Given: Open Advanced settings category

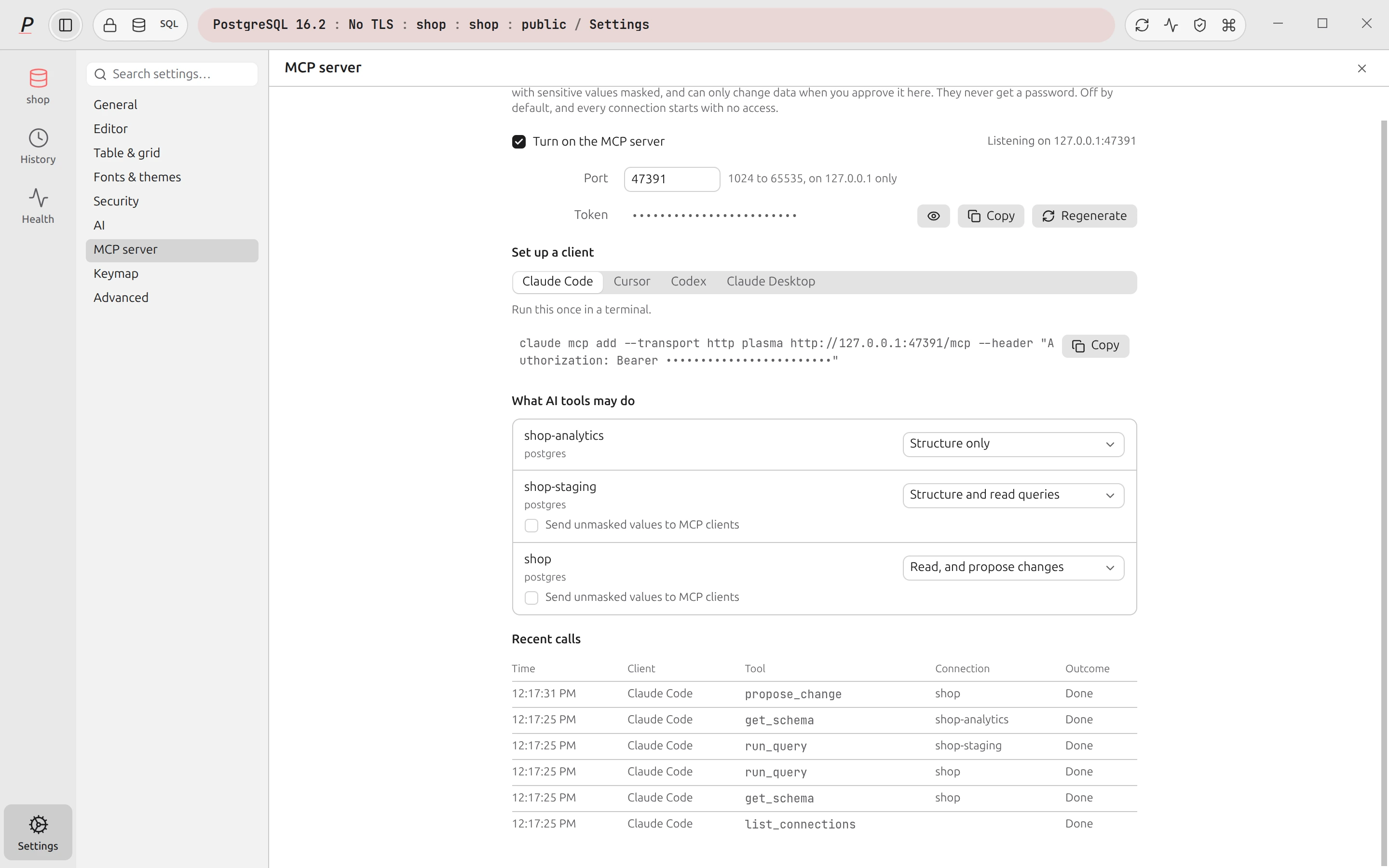Looking at the screenshot, I should (172, 298).
